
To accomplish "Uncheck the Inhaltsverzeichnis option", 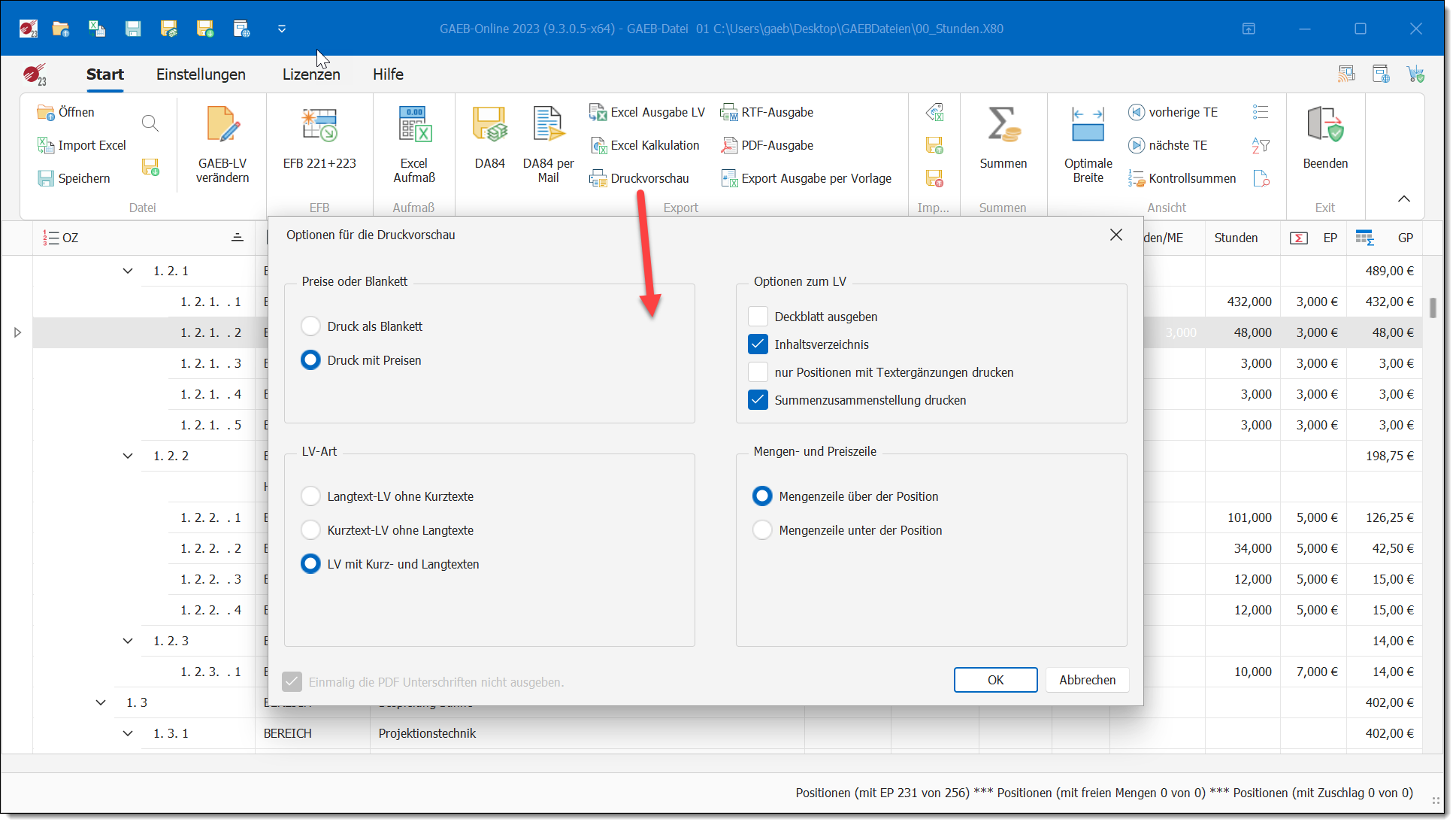I will [x=758, y=344].
